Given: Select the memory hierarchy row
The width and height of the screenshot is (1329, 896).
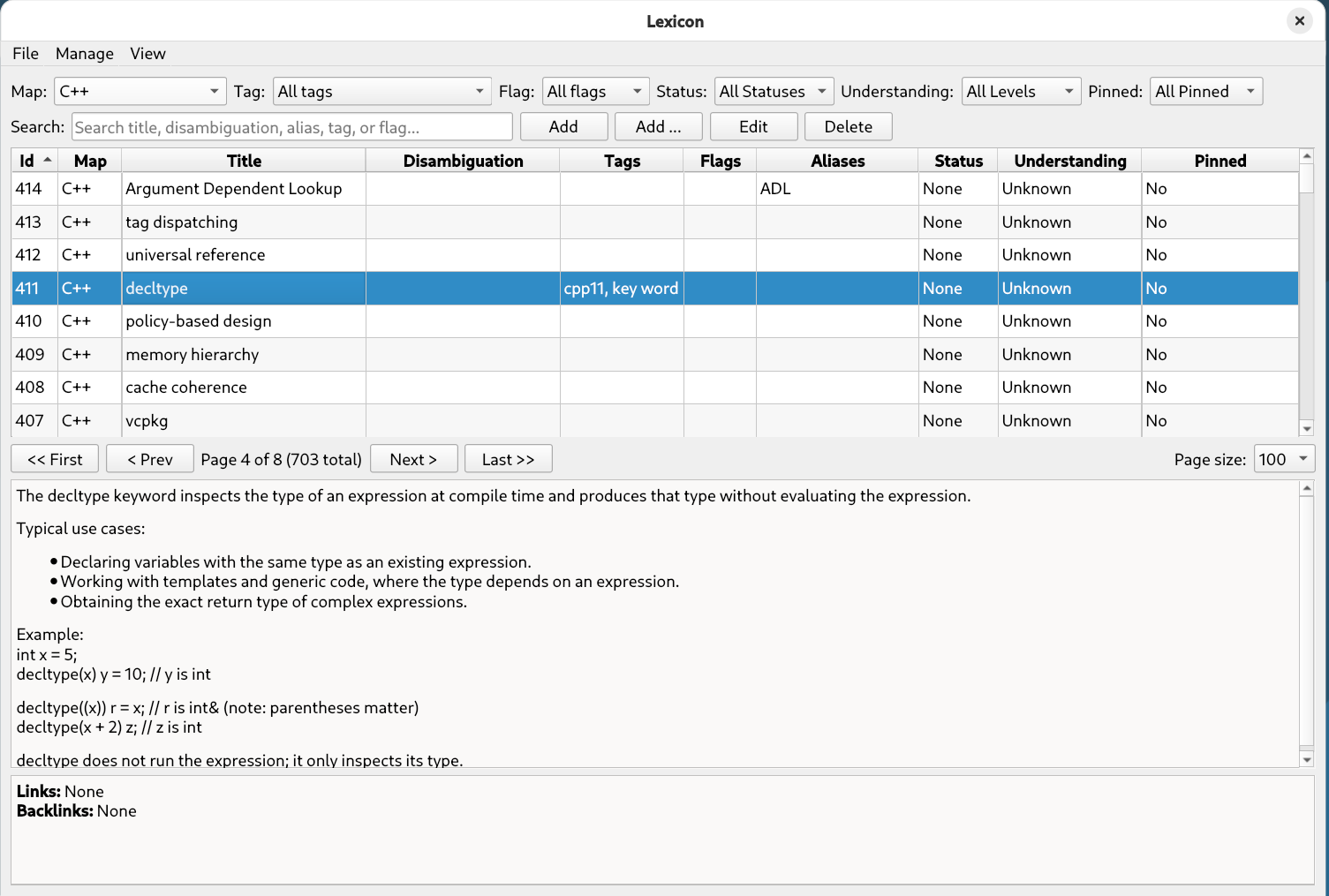Looking at the screenshot, I should coord(654,355).
